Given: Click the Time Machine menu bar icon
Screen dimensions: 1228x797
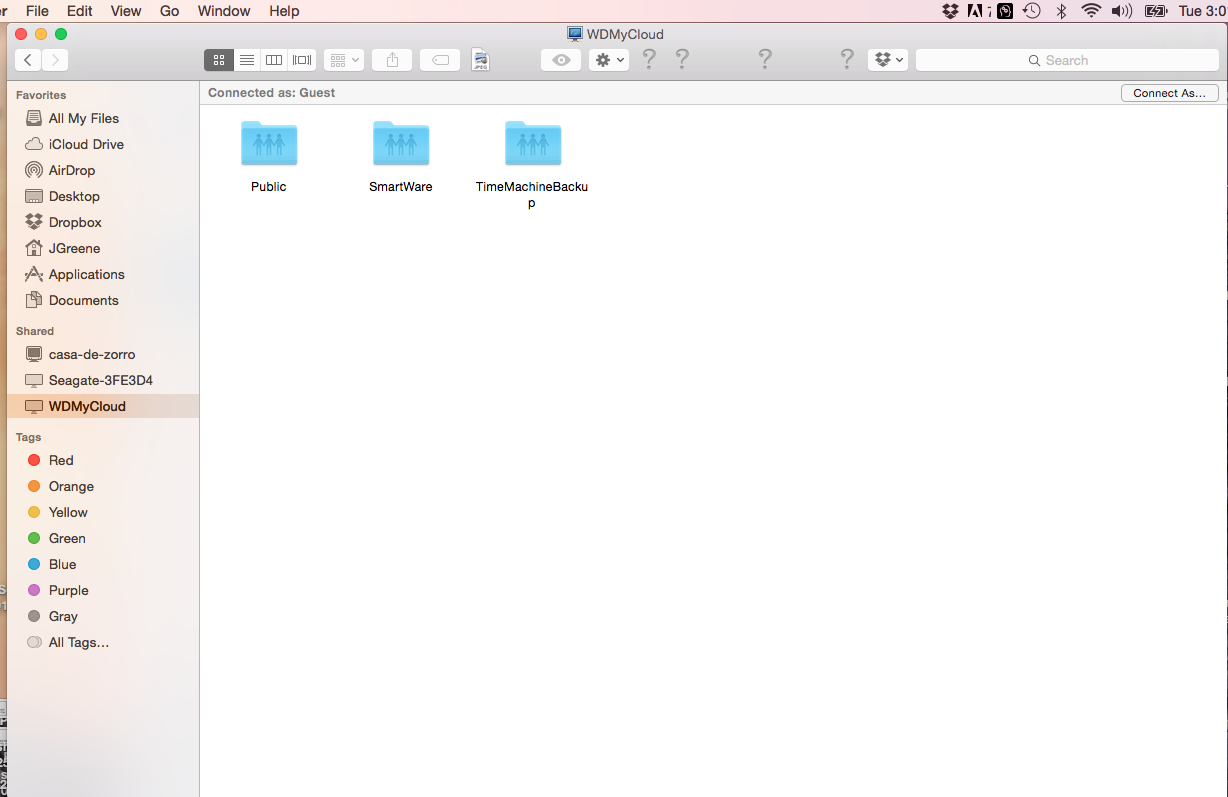Looking at the screenshot, I should pyautogui.click(x=1033, y=11).
